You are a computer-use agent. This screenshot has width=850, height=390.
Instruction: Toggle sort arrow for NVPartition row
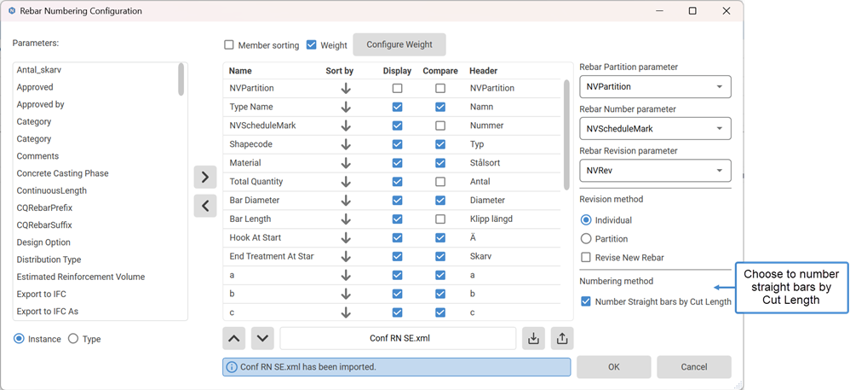click(346, 88)
